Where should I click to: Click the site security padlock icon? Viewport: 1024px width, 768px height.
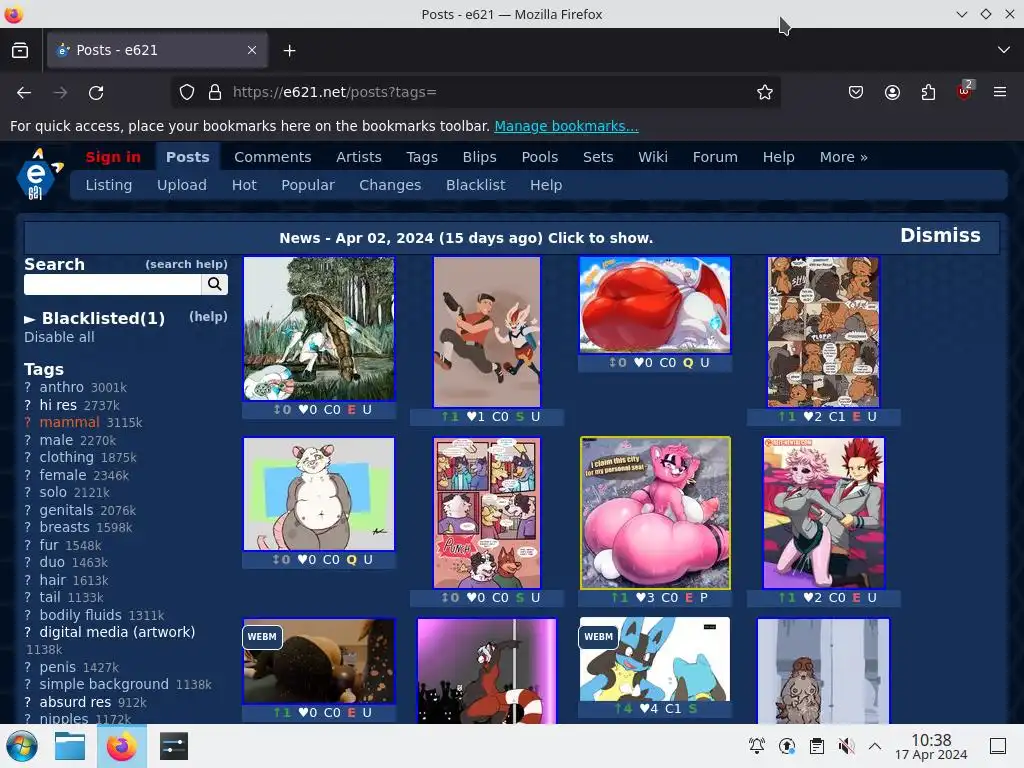coord(215,92)
